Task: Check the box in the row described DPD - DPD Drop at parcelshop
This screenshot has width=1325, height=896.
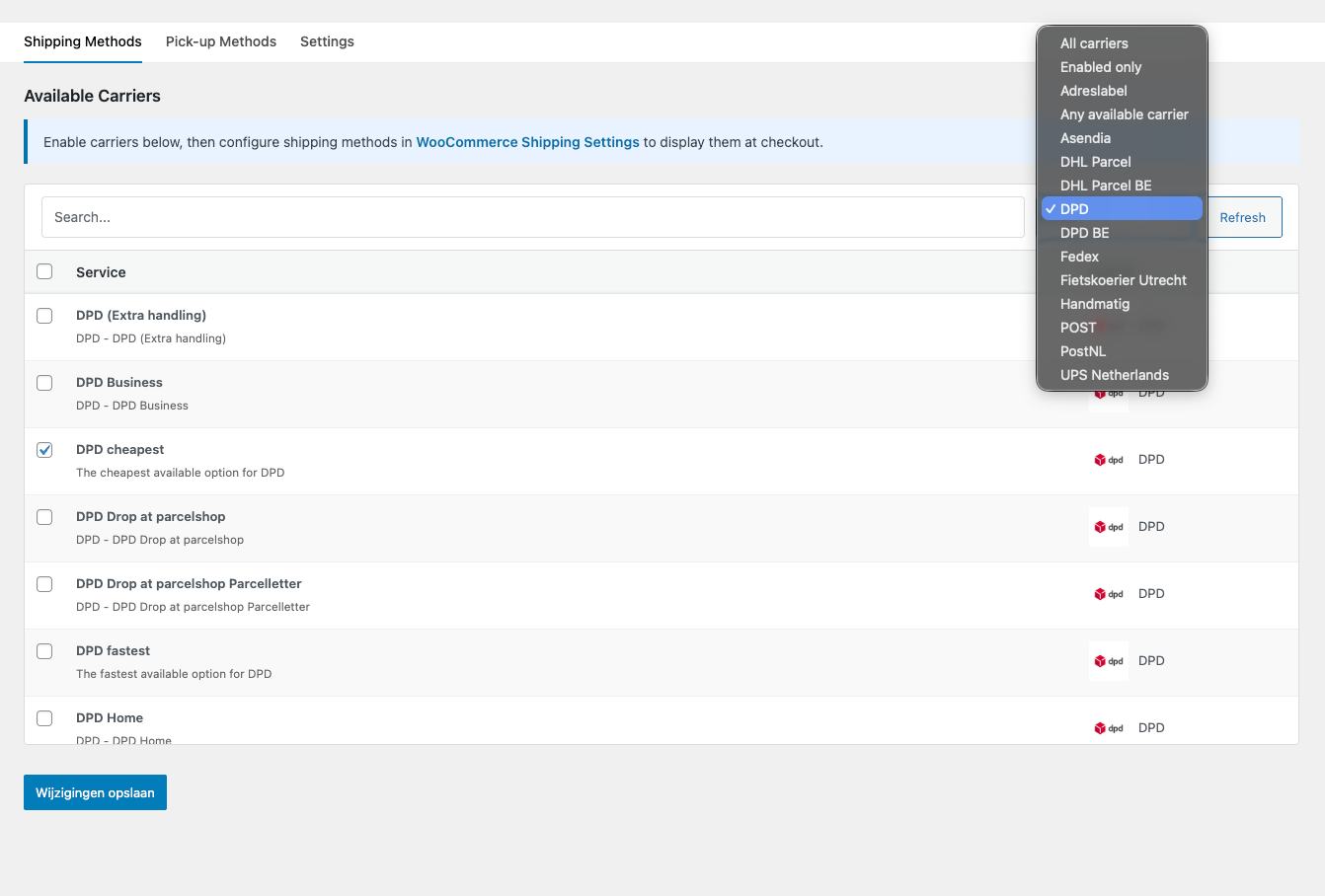Action: click(x=44, y=517)
